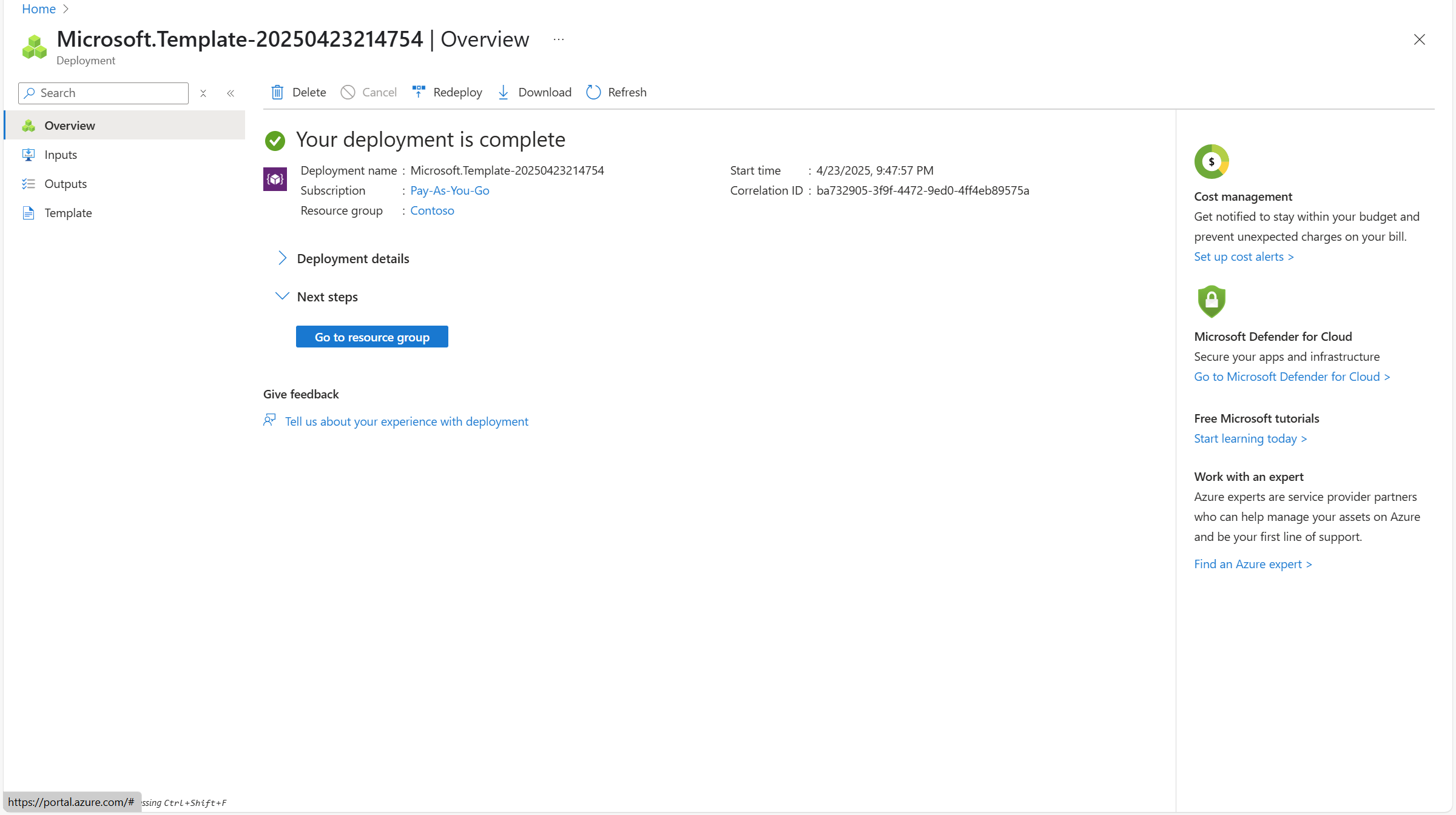1456x815 pixels.
Task: Click the purple deployment cube icon
Action: [275, 179]
